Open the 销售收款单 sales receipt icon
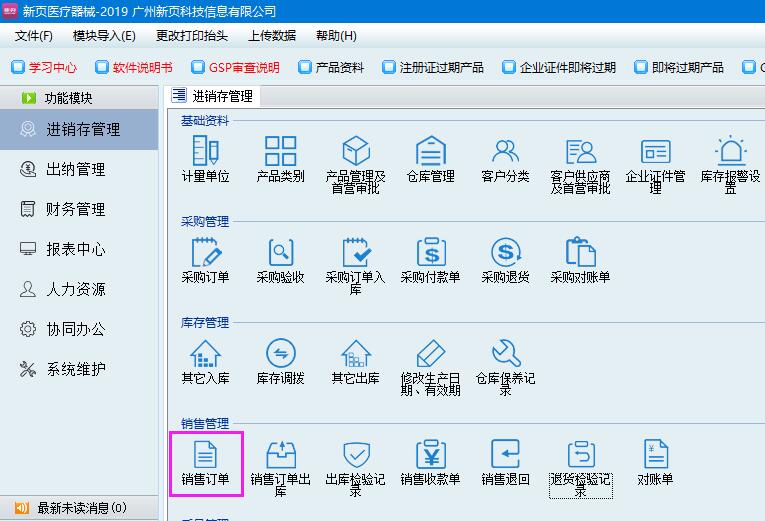765x521 pixels. tap(430, 461)
